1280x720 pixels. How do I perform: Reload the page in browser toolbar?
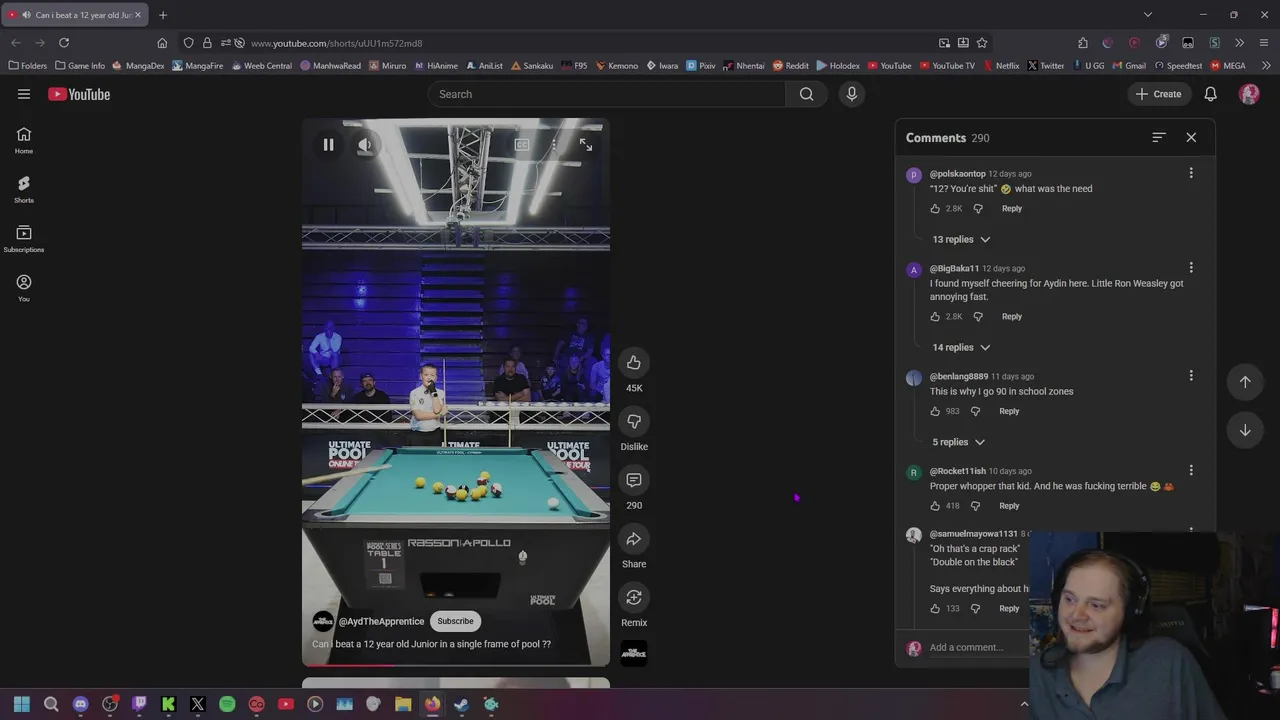pos(64,43)
